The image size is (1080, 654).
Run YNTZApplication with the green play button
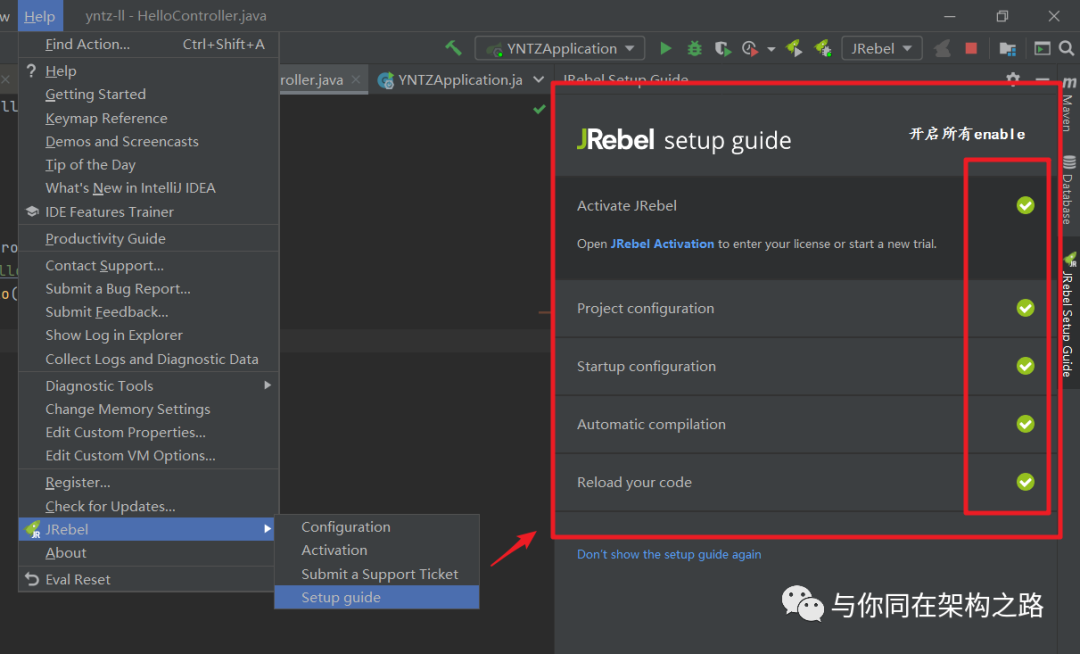(665, 48)
